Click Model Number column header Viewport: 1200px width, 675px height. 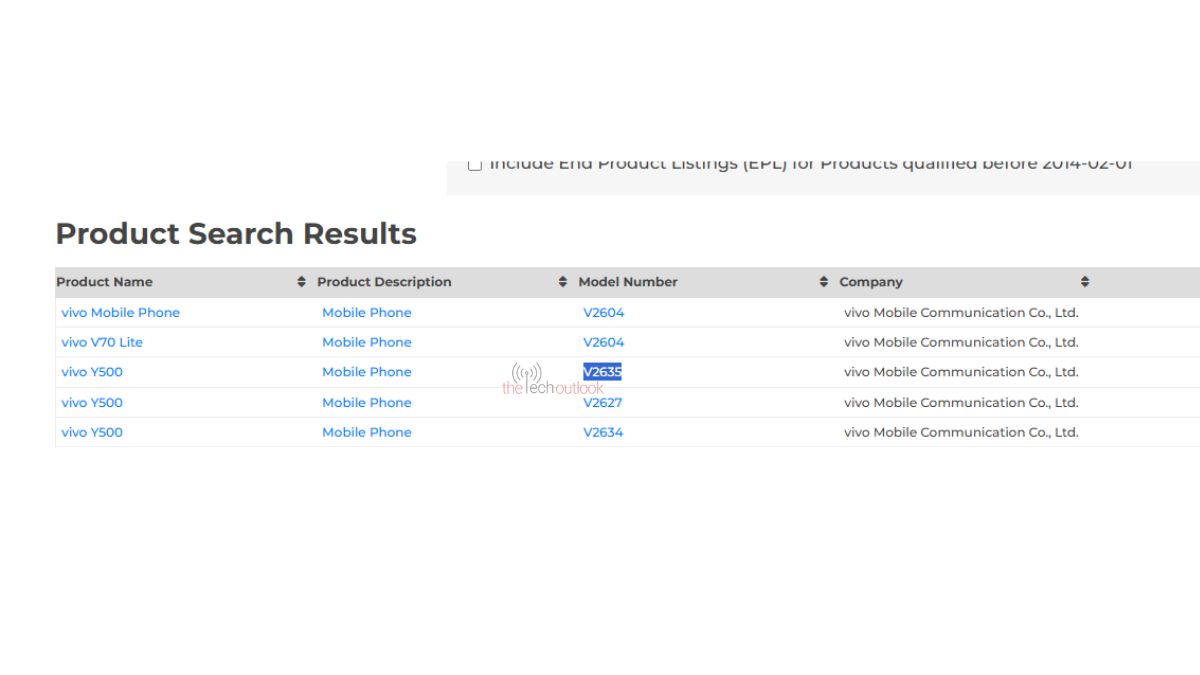(628, 282)
